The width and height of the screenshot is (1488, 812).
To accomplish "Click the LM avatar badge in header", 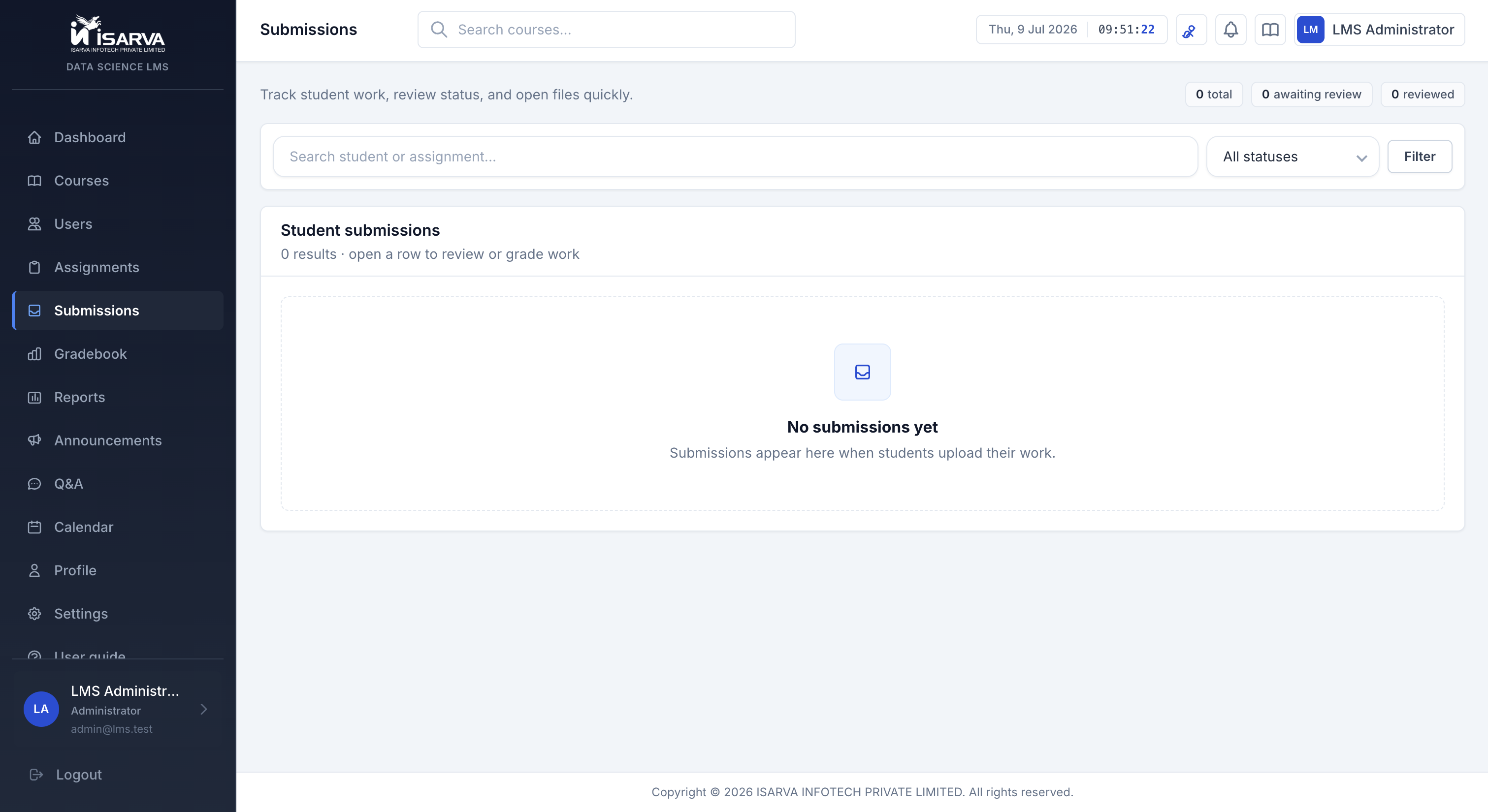I will (x=1310, y=30).
